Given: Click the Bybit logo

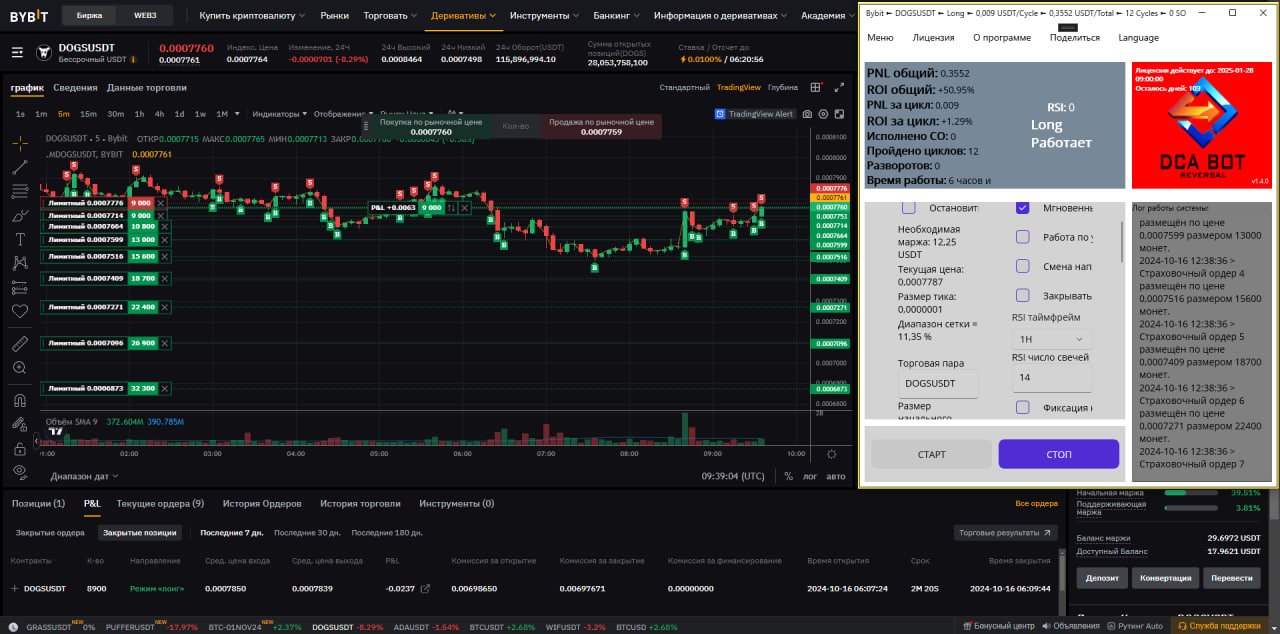Looking at the screenshot, I should pyautogui.click(x=29, y=16).
